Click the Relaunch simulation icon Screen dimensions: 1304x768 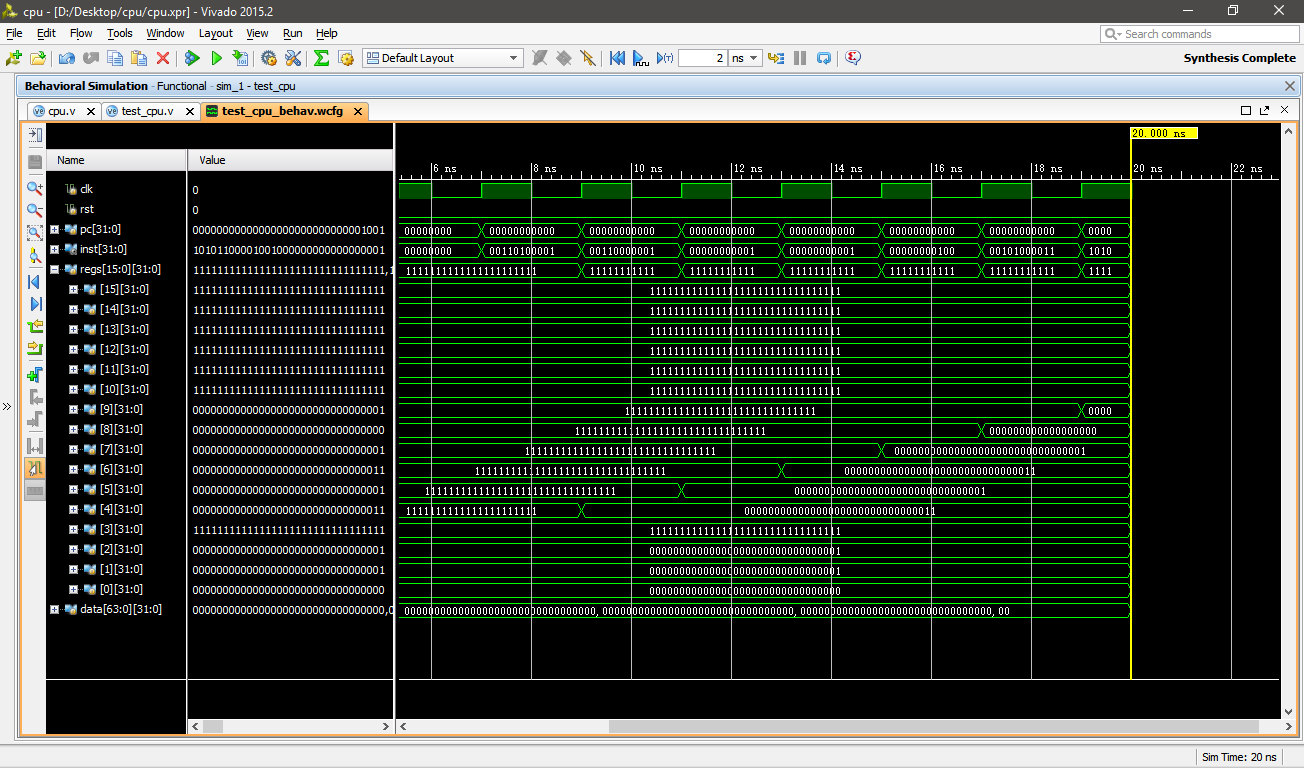[x=824, y=58]
